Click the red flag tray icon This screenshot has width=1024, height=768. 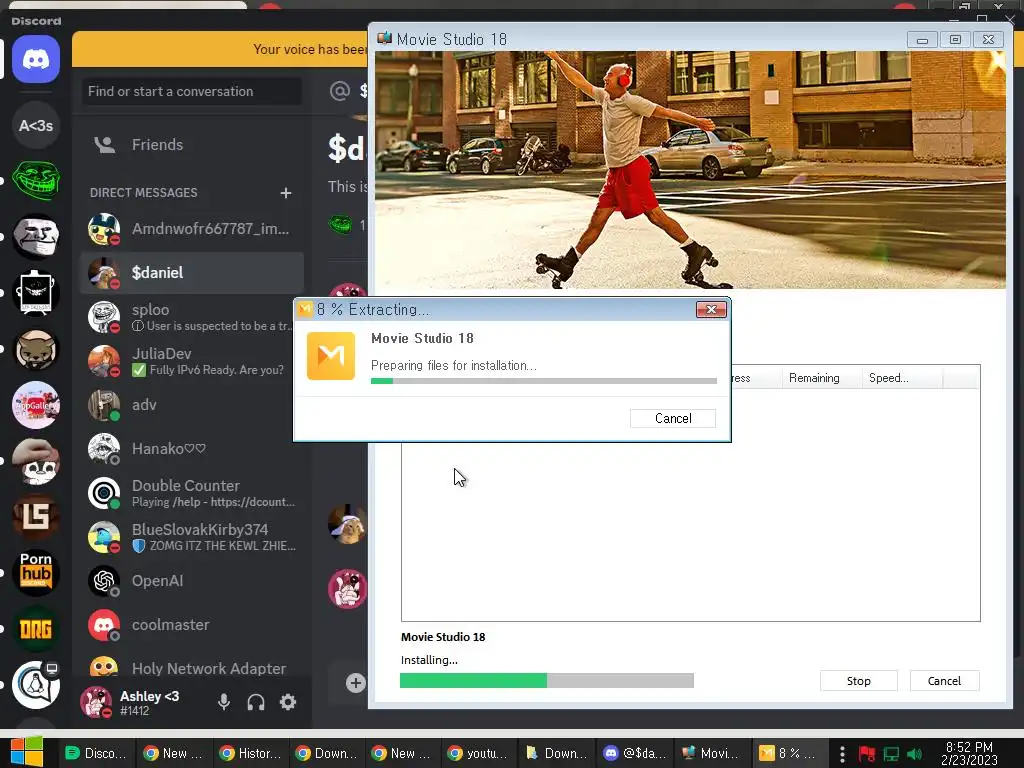click(x=867, y=754)
